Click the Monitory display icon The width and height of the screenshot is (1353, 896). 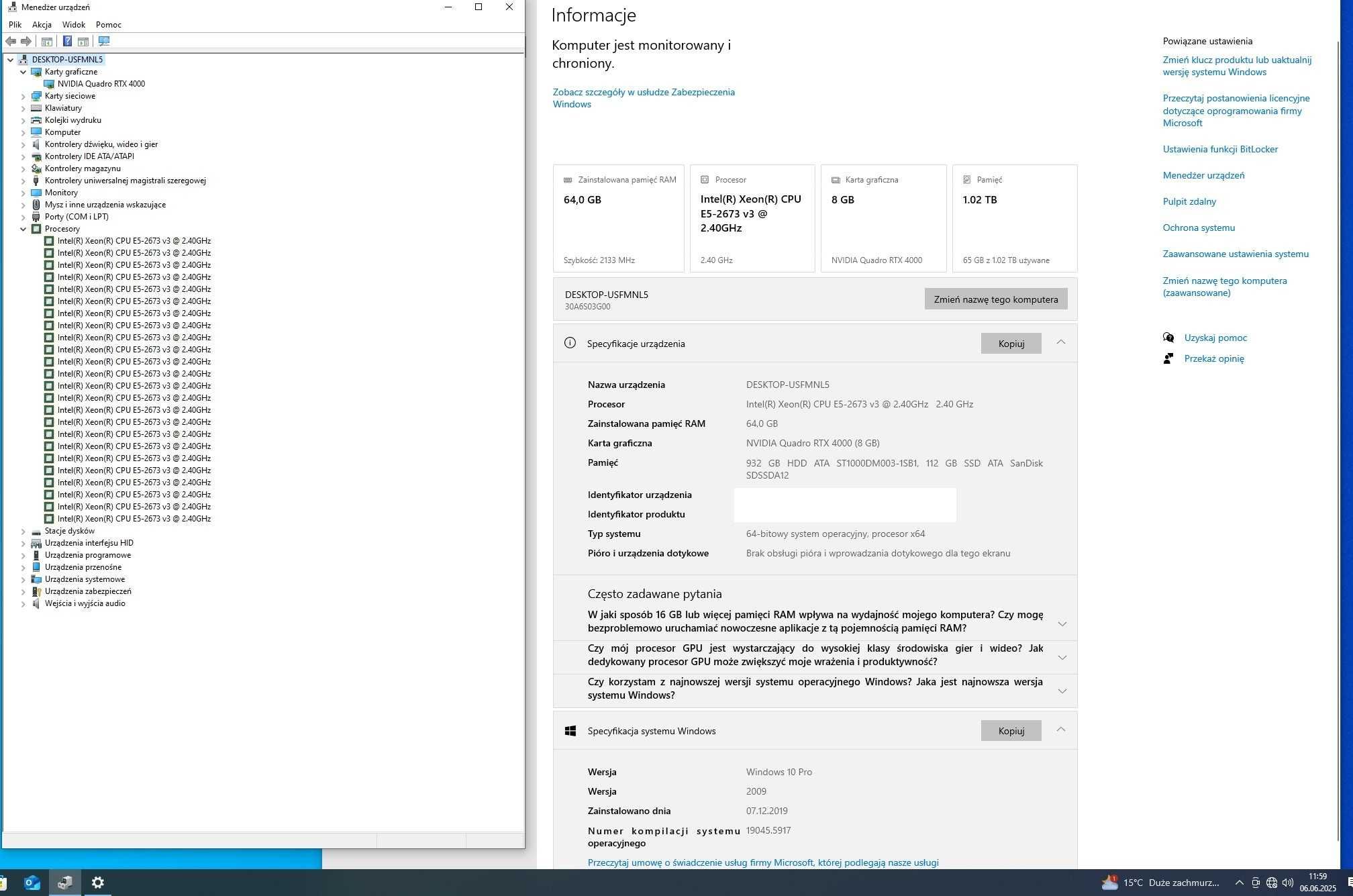[x=36, y=193]
